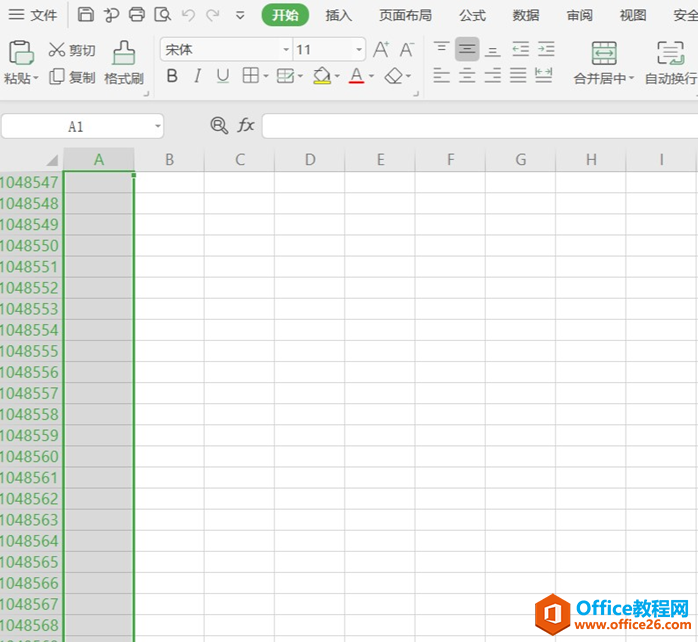Viewport: 698px width, 642px height.
Task: Click the Redo arrow
Action: [x=213, y=15]
